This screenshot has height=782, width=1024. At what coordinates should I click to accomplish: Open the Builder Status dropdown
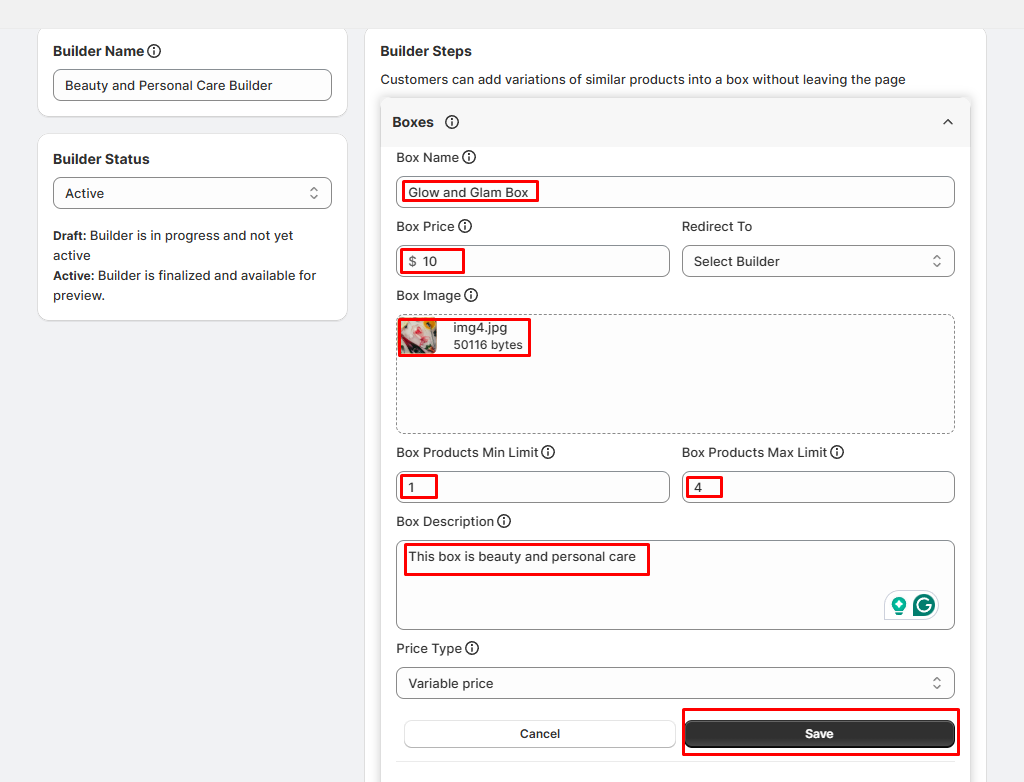coord(192,193)
